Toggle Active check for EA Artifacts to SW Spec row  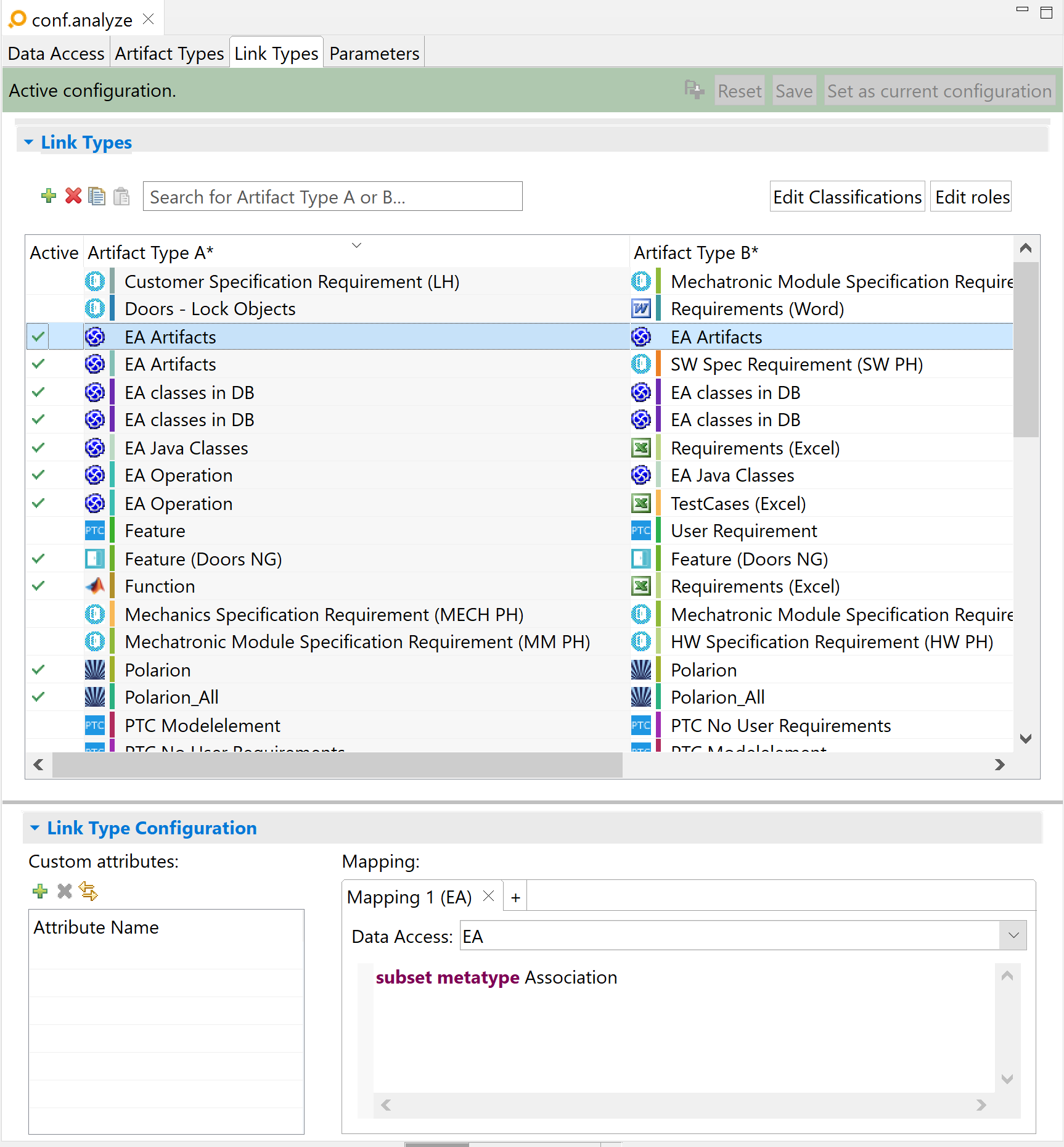click(38, 364)
